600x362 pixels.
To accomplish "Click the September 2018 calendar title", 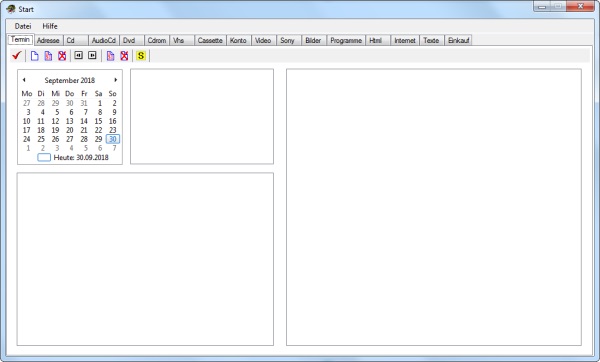I will [70, 80].
